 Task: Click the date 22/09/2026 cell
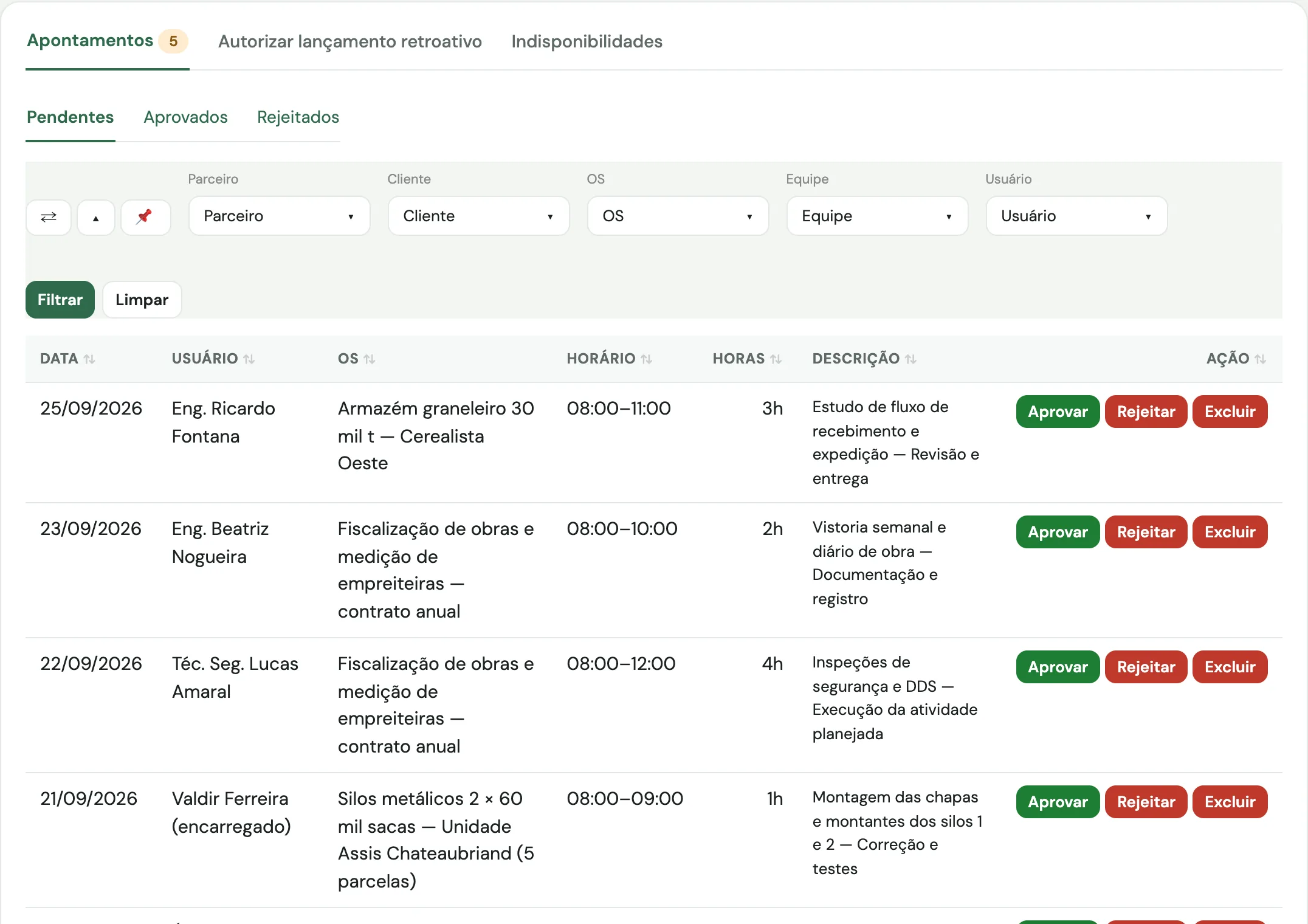point(91,664)
